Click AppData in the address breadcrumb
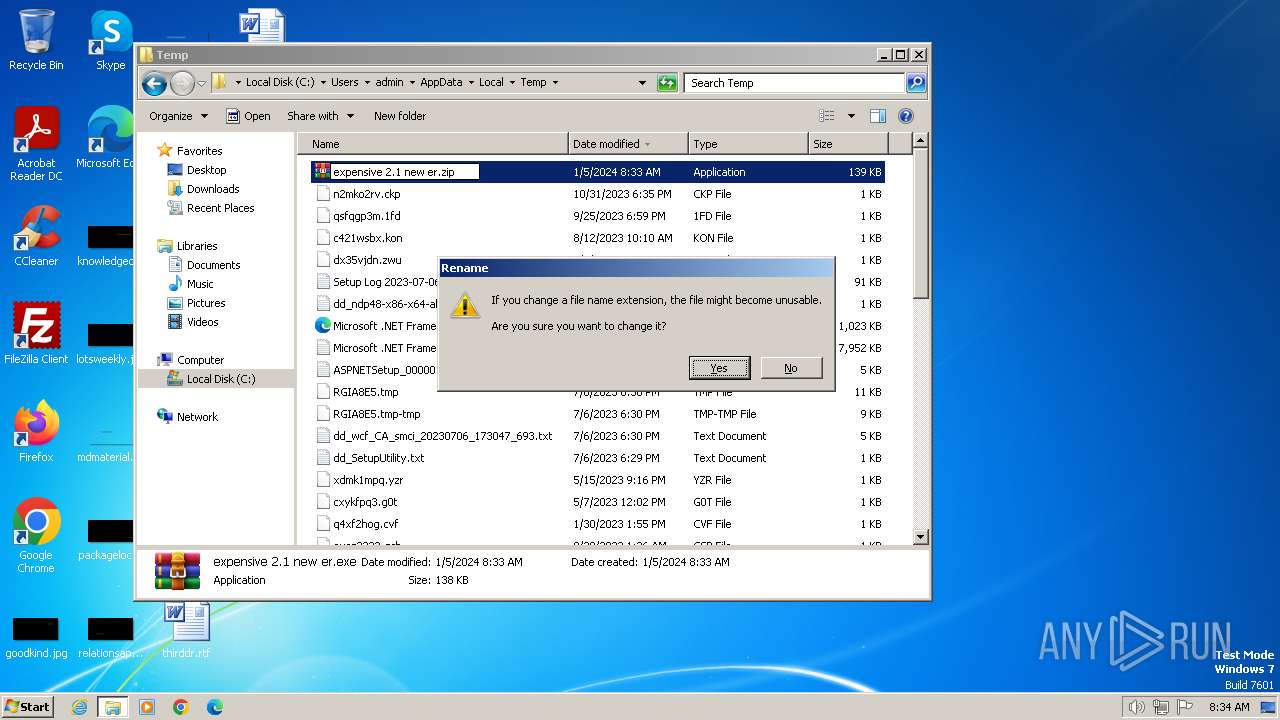This screenshot has width=1280, height=720. pyautogui.click(x=441, y=83)
